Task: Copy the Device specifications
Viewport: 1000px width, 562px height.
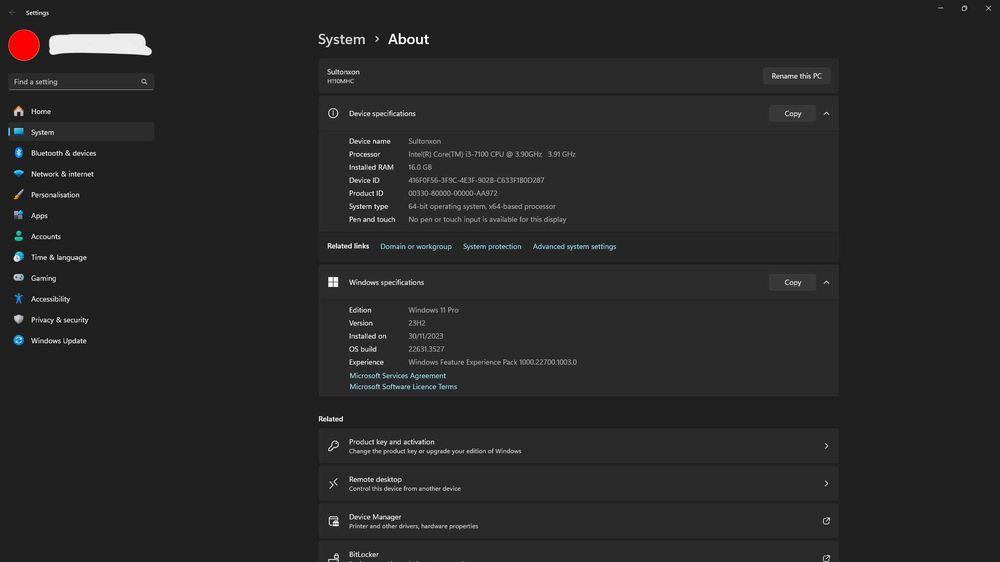Action: [x=792, y=114]
